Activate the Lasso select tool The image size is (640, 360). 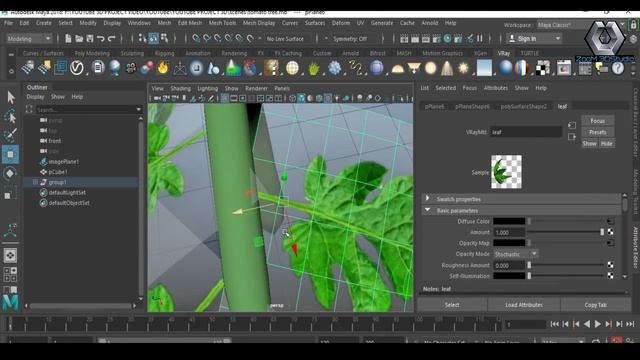[11, 117]
